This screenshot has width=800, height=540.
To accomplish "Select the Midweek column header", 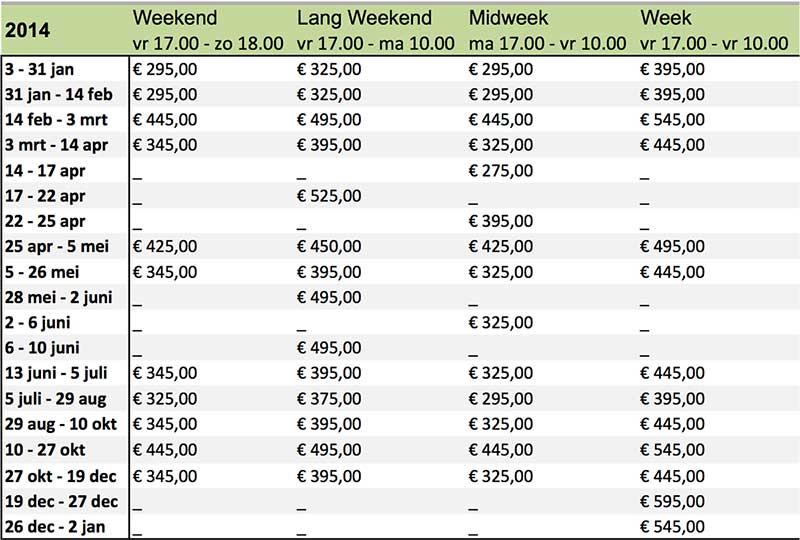I will point(508,18).
